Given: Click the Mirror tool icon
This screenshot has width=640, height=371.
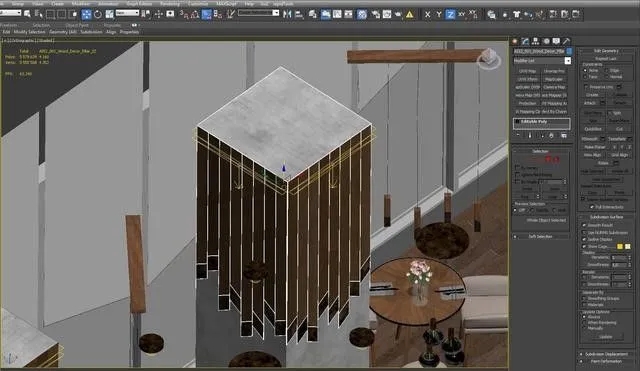Looking at the screenshot, I should (287, 15).
